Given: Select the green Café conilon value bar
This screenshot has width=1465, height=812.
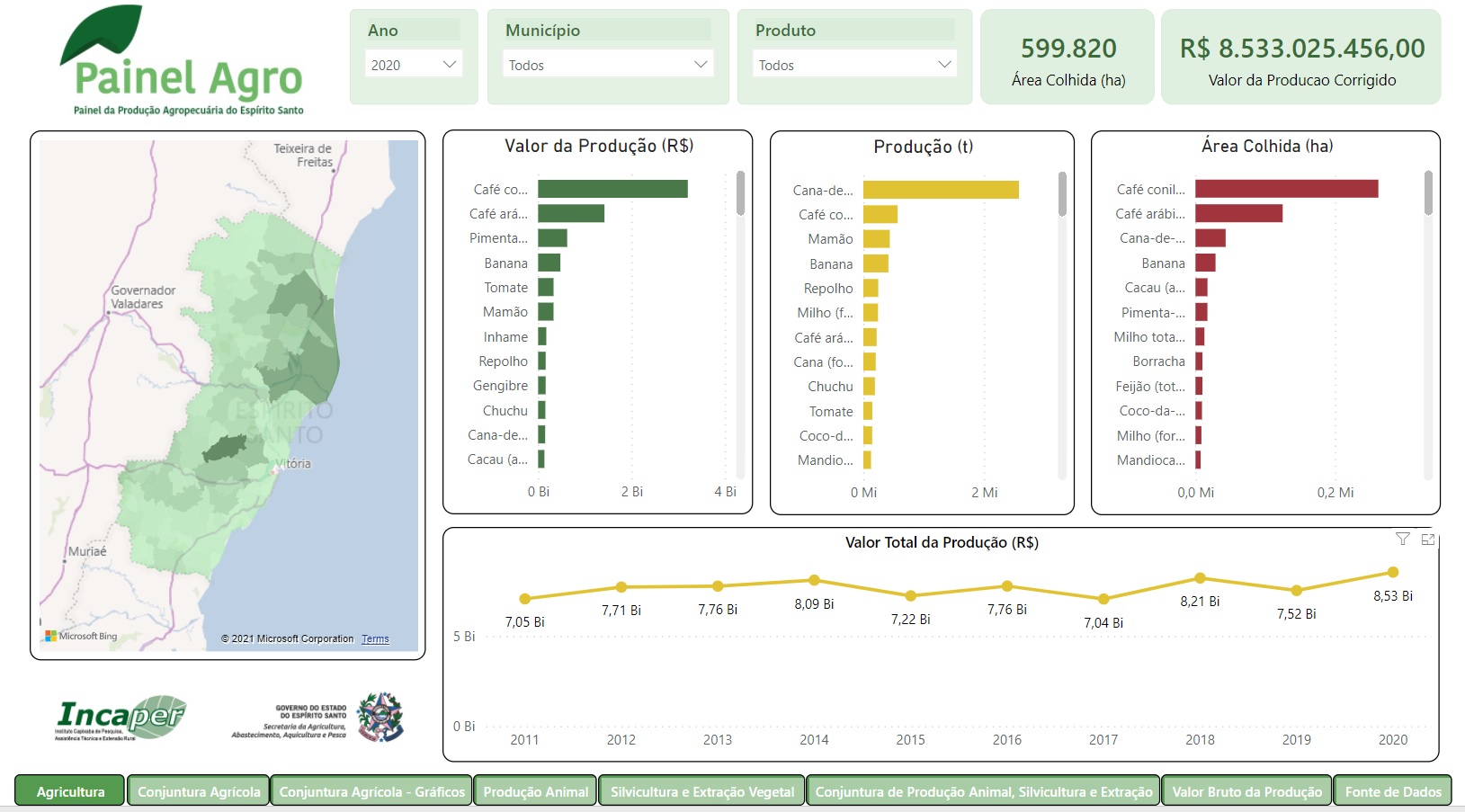Looking at the screenshot, I should (x=612, y=189).
